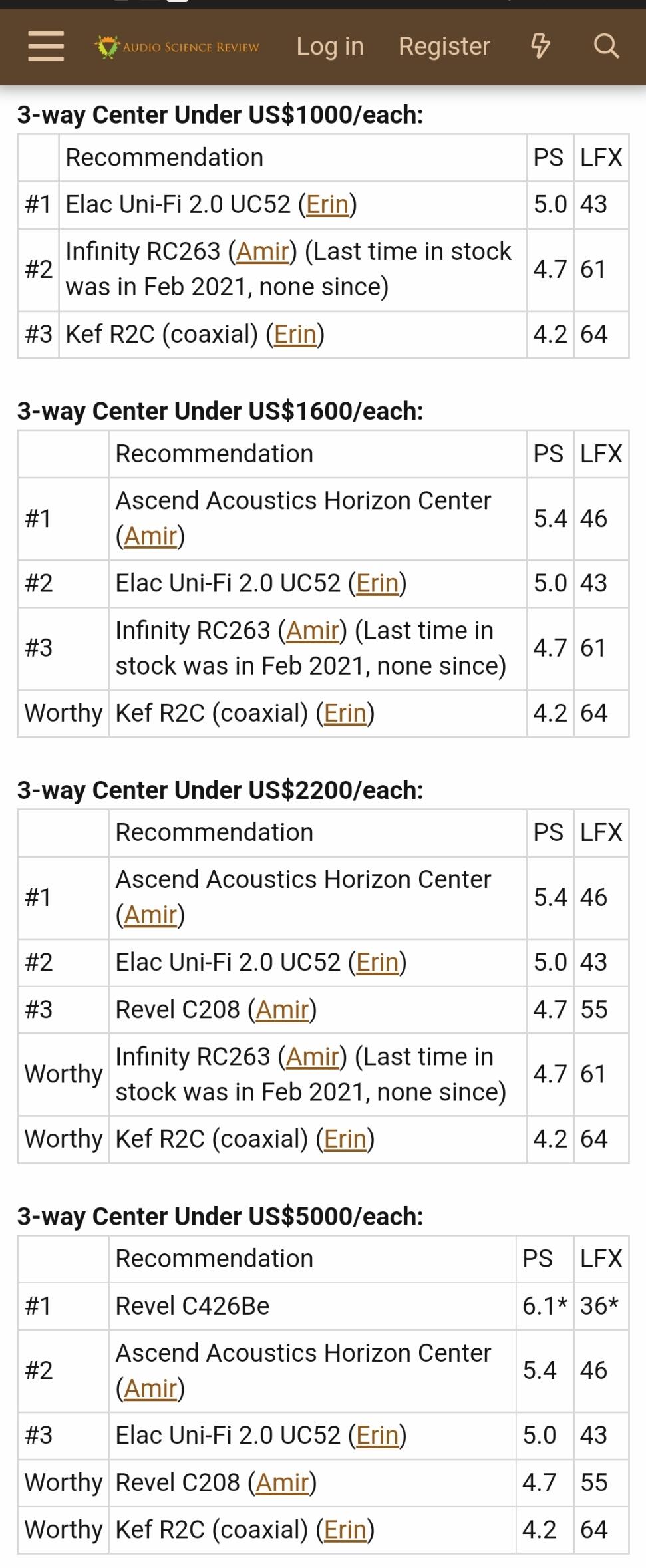Image resolution: width=646 pixels, height=1568 pixels.
Task: Open Erin's Kef R2C review under US$1000
Action: point(295,334)
